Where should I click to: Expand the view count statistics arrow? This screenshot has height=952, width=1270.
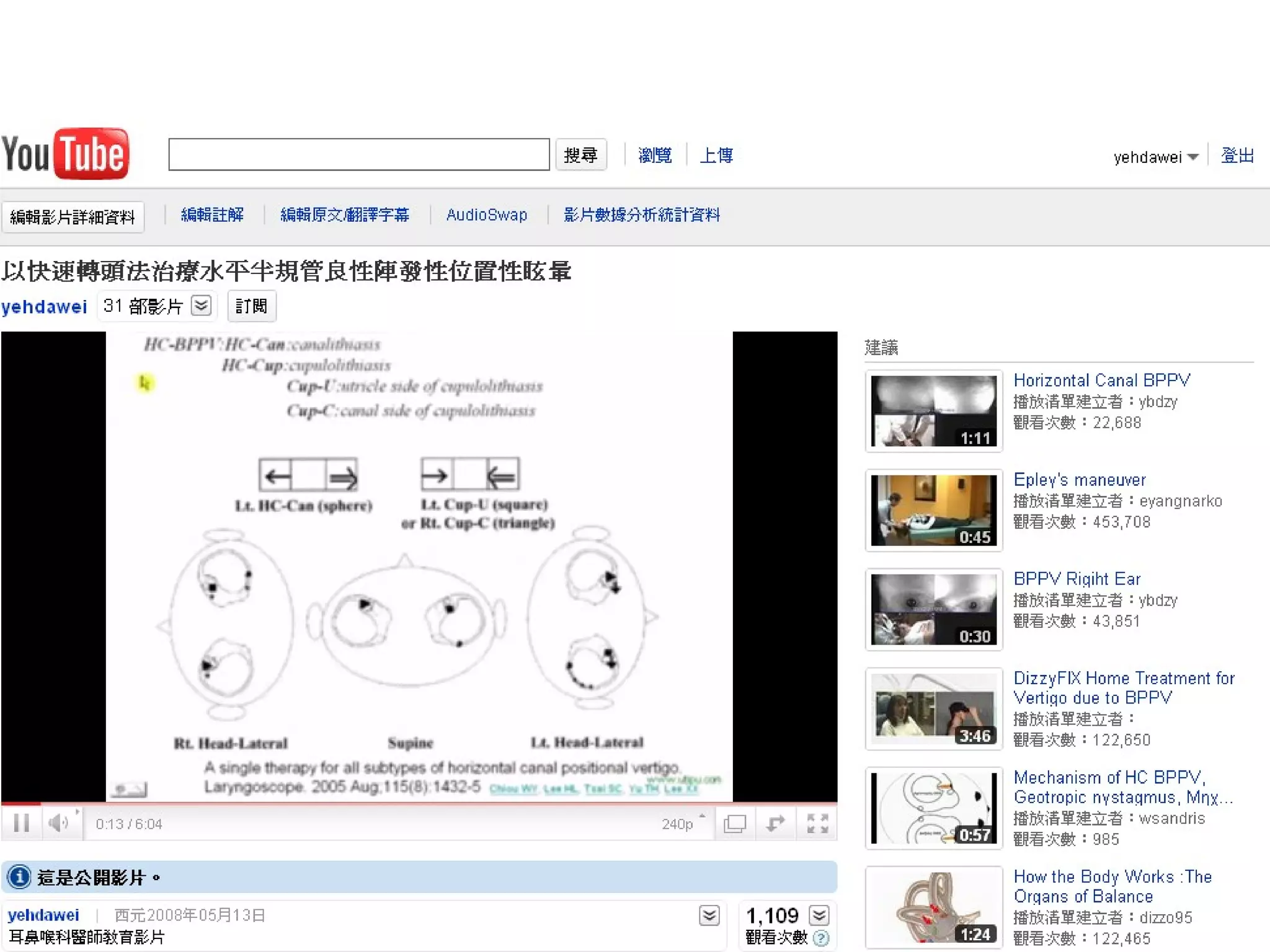pos(819,915)
